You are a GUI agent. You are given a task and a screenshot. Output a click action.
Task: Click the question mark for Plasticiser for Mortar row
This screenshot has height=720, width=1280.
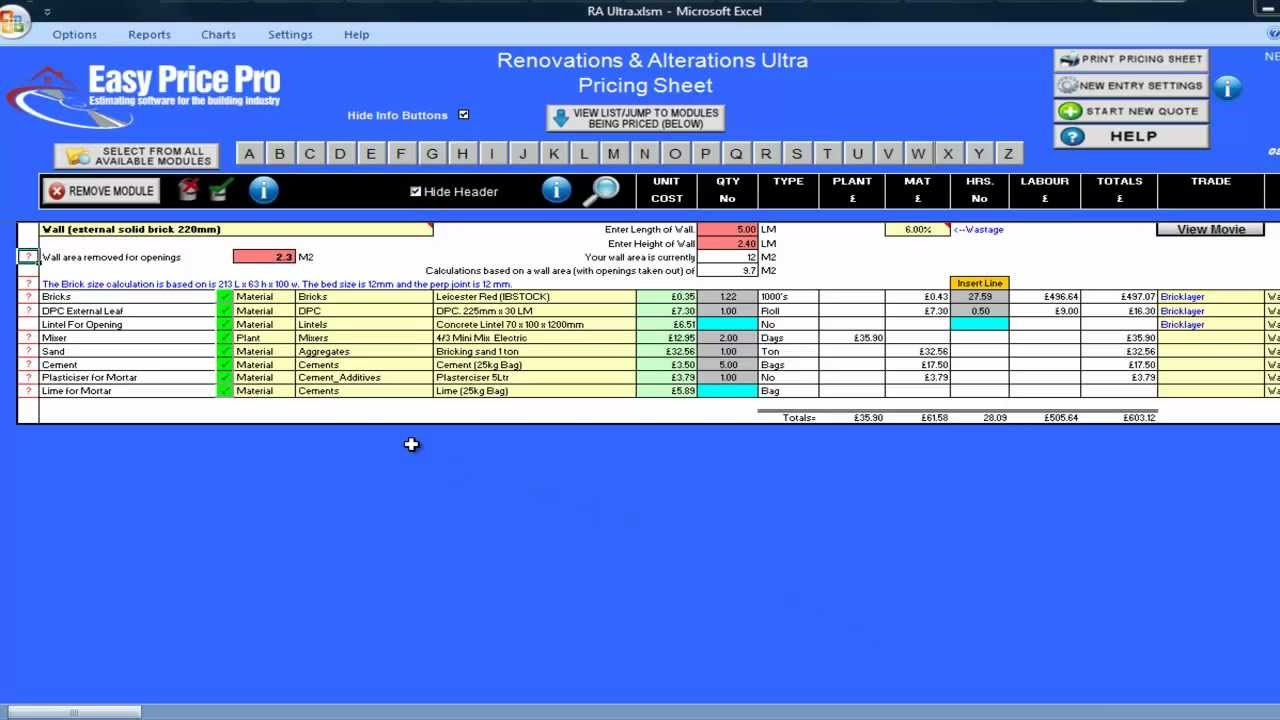point(28,378)
